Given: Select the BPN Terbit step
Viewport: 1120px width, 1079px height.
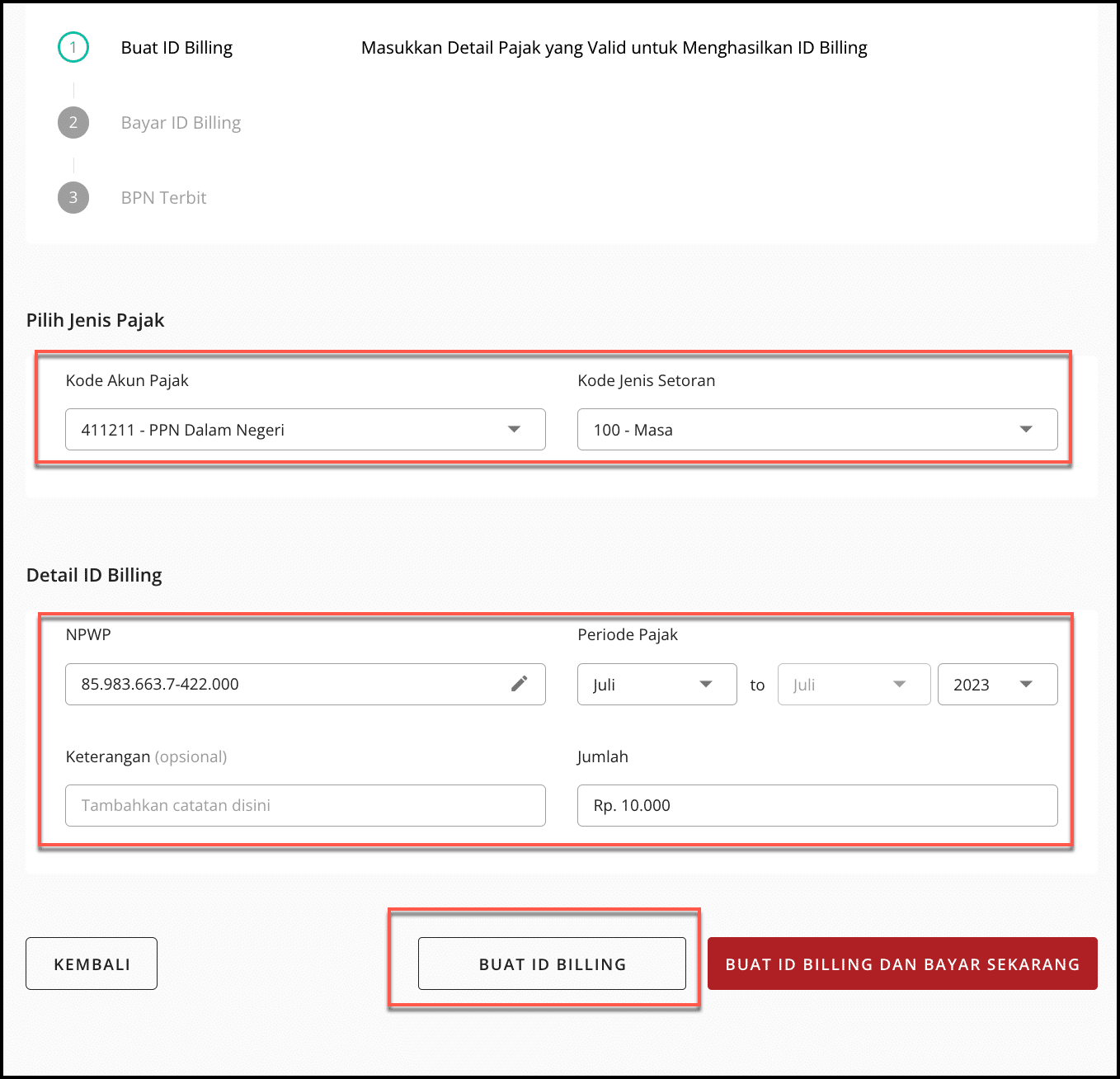Looking at the screenshot, I should point(163,197).
